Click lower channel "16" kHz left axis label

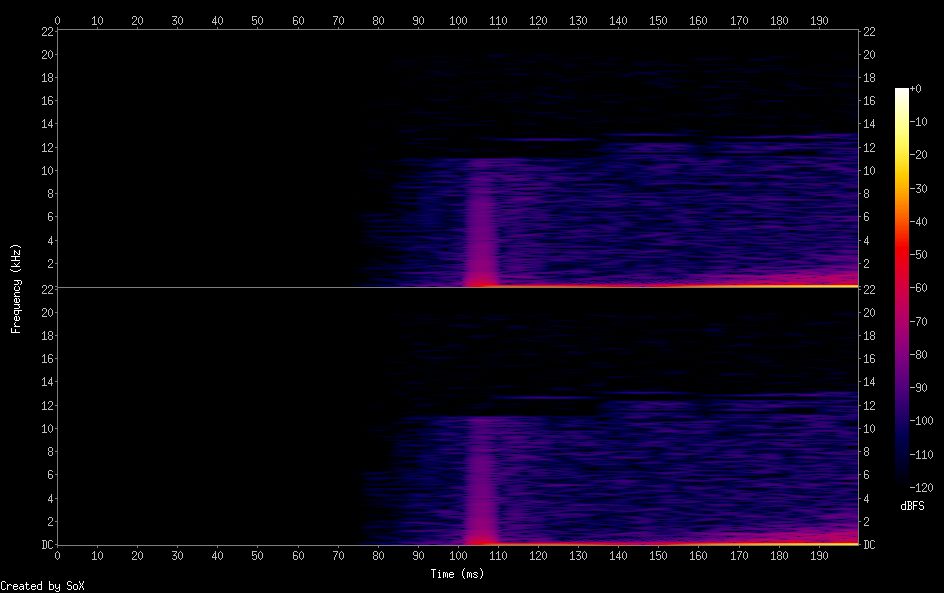[x=47, y=359]
